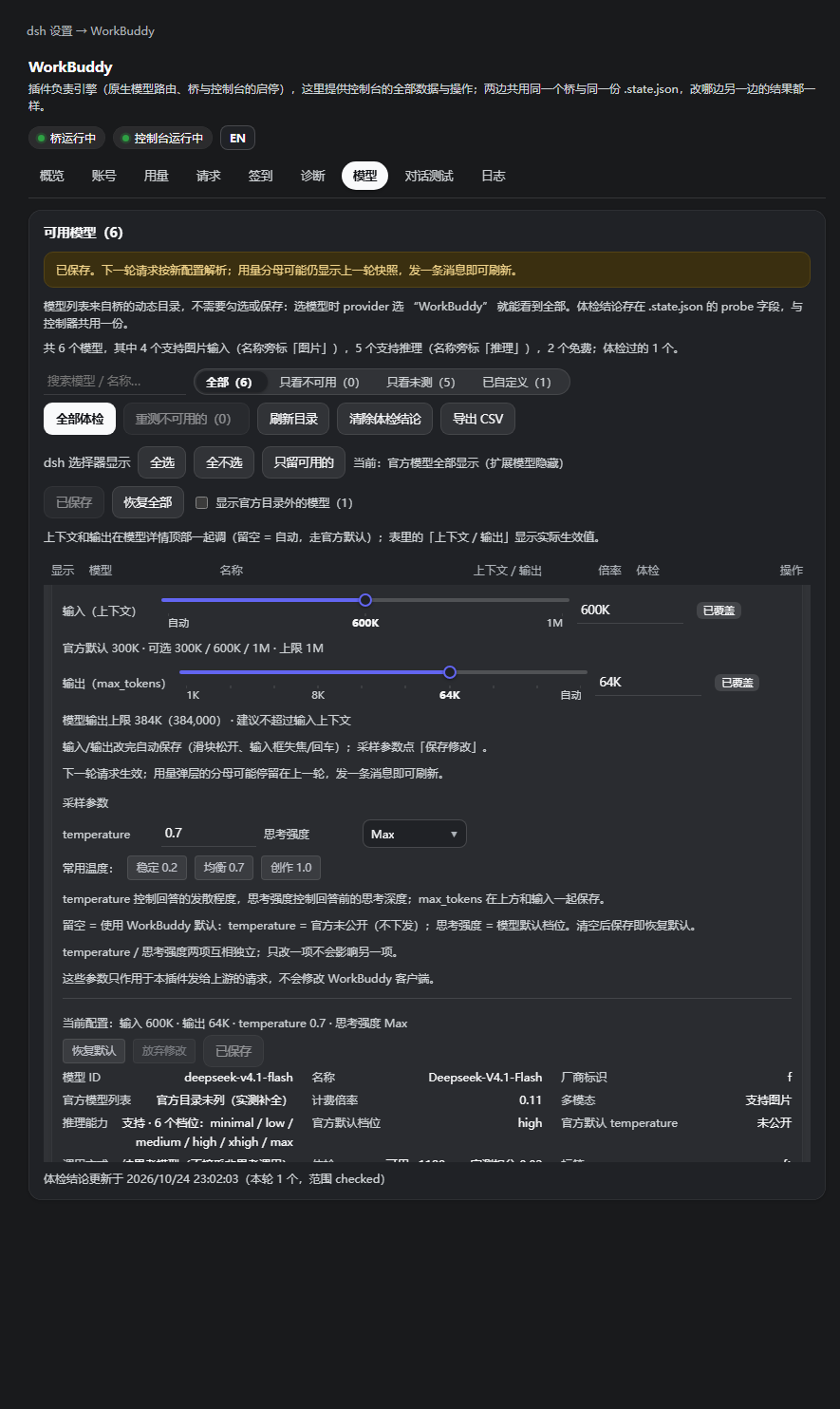Open the 日志 tab
This screenshot has width=840, height=1409.
point(494,176)
